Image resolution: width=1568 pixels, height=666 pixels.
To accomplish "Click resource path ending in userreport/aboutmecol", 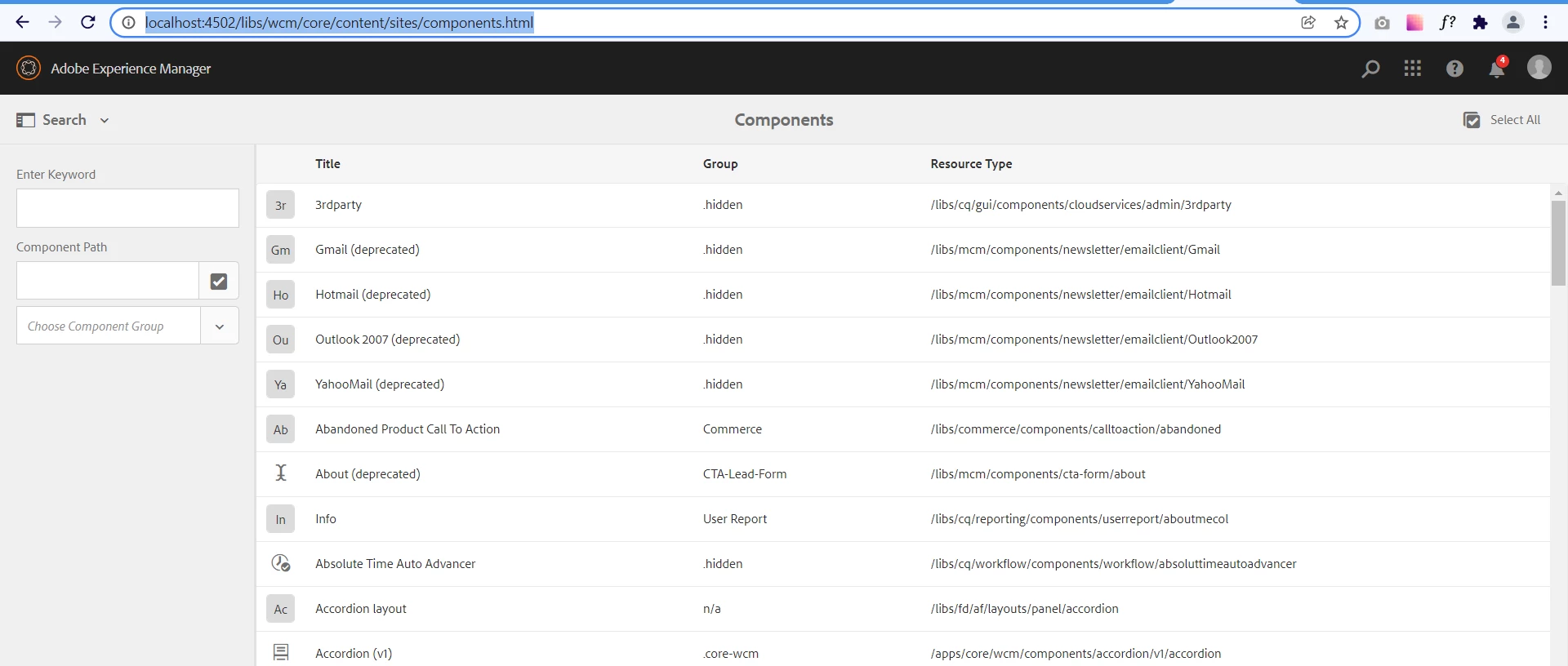I will click(1079, 519).
